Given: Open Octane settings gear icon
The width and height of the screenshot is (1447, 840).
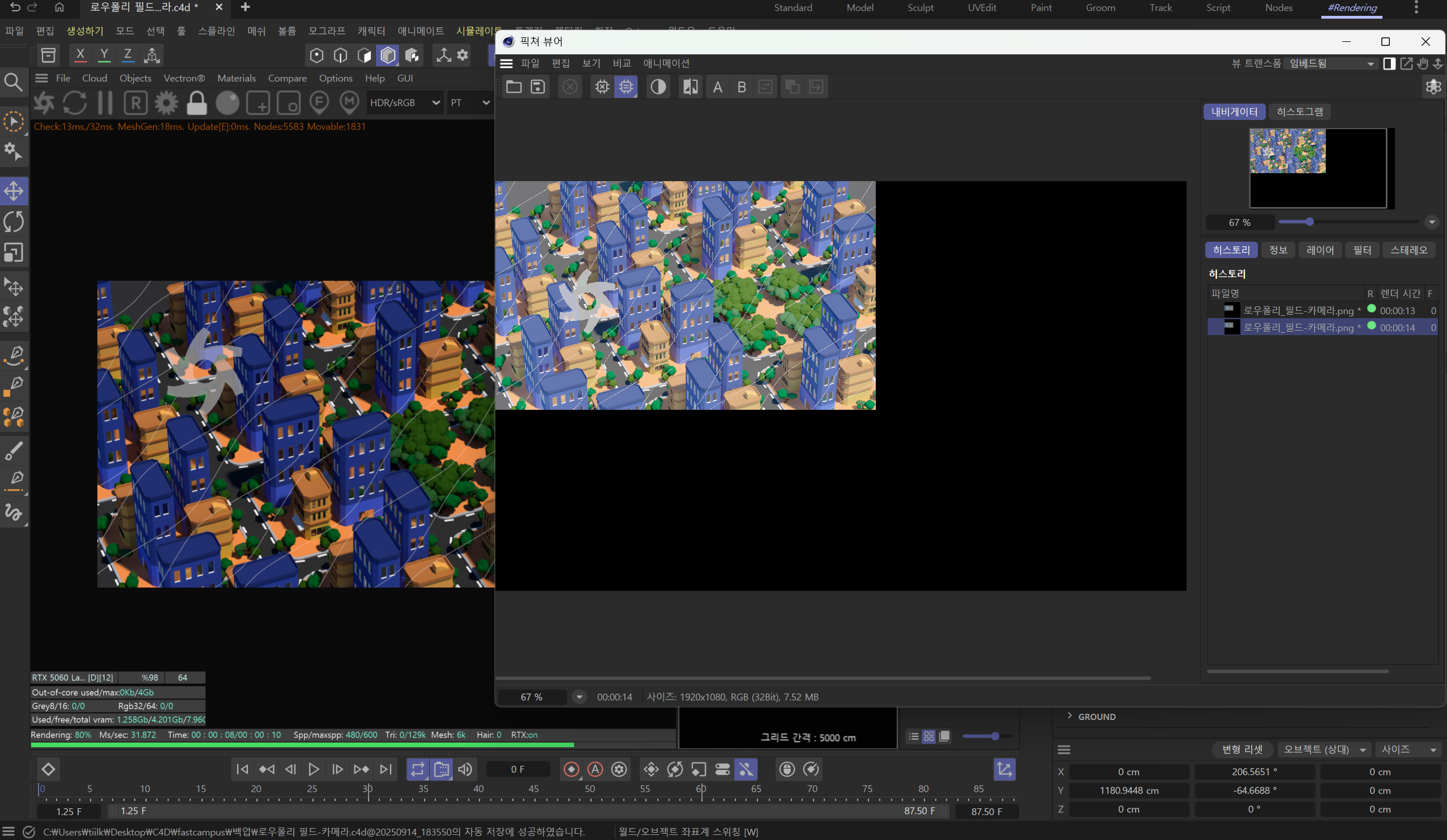Looking at the screenshot, I should tap(166, 103).
